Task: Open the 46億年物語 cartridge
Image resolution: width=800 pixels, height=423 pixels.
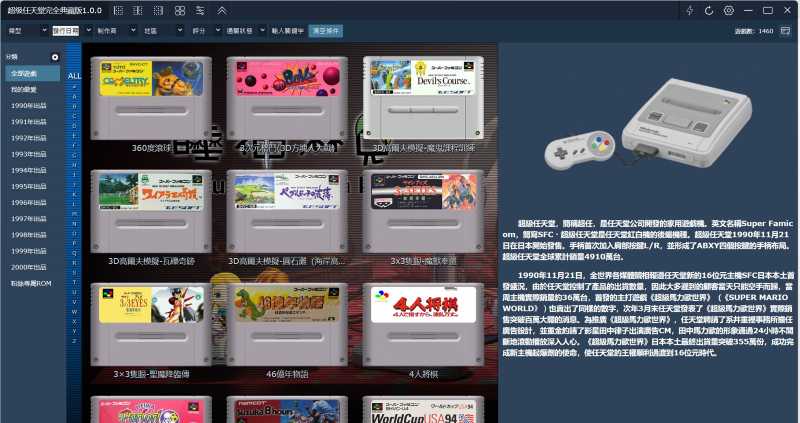Action: 287,325
